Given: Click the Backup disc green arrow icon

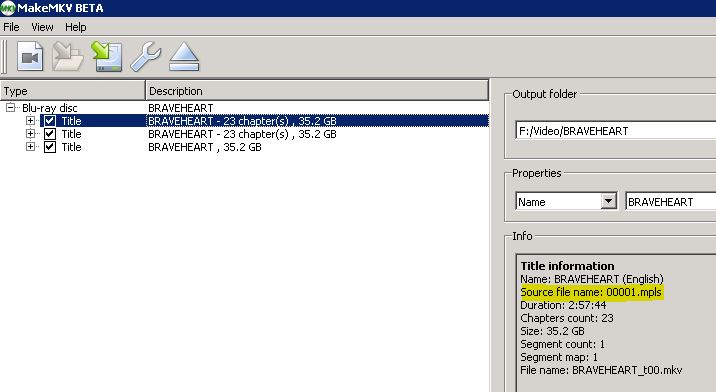Looking at the screenshot, I should (107, 57).
